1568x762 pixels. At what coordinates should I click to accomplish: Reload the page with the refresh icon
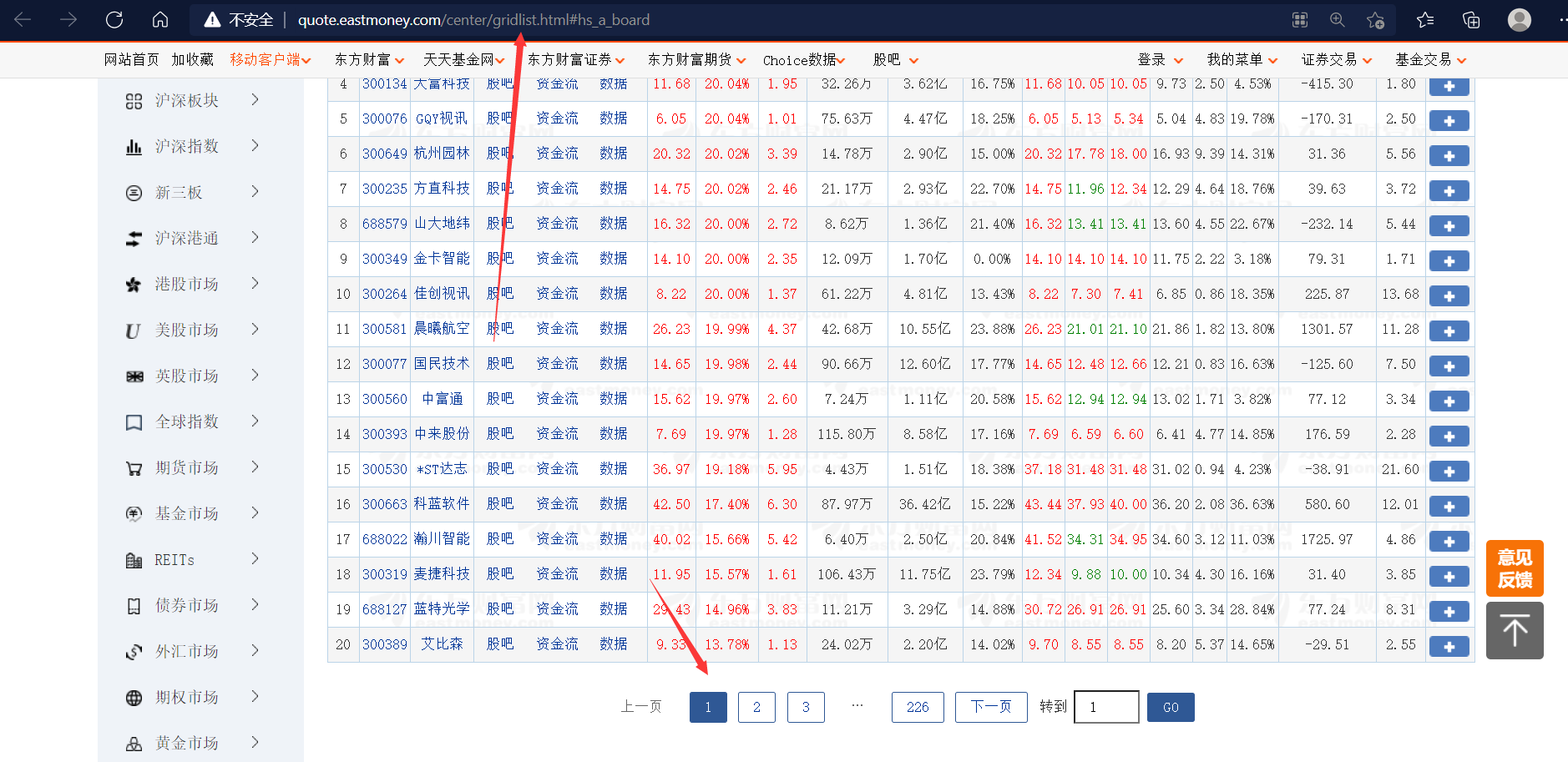pos(114,20)
